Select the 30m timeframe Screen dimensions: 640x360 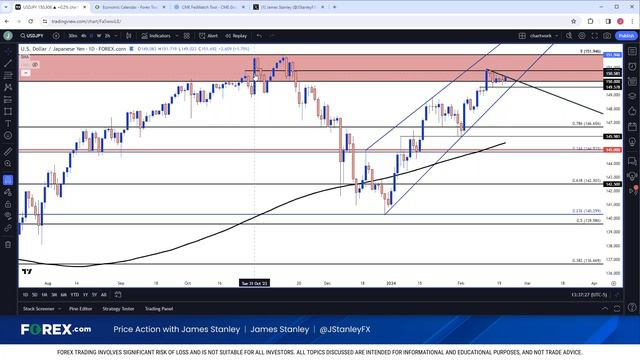[73, 36]
